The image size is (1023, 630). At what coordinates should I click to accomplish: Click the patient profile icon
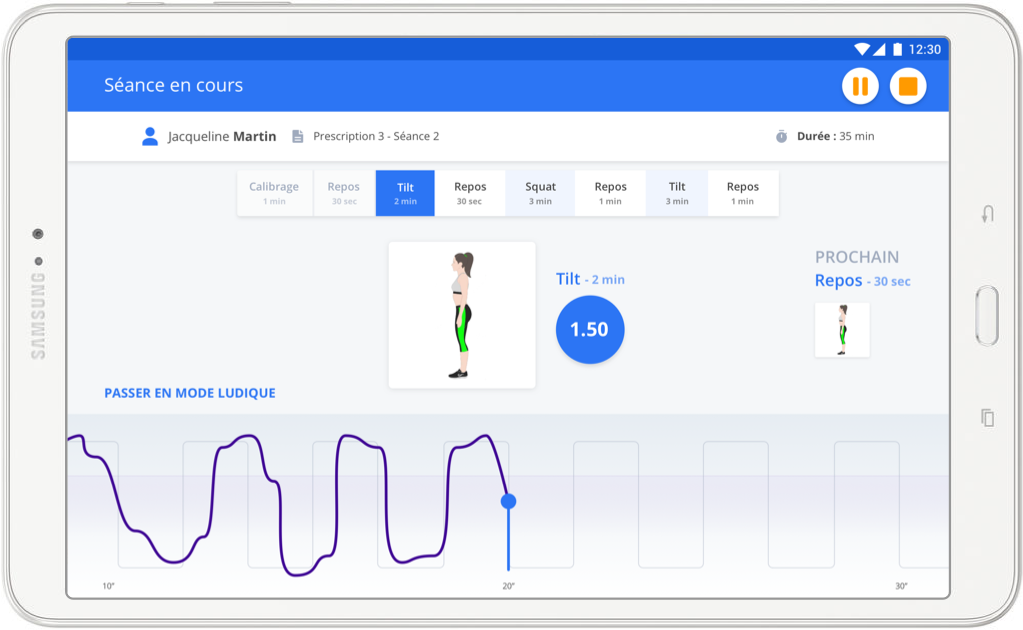point(150,136)
